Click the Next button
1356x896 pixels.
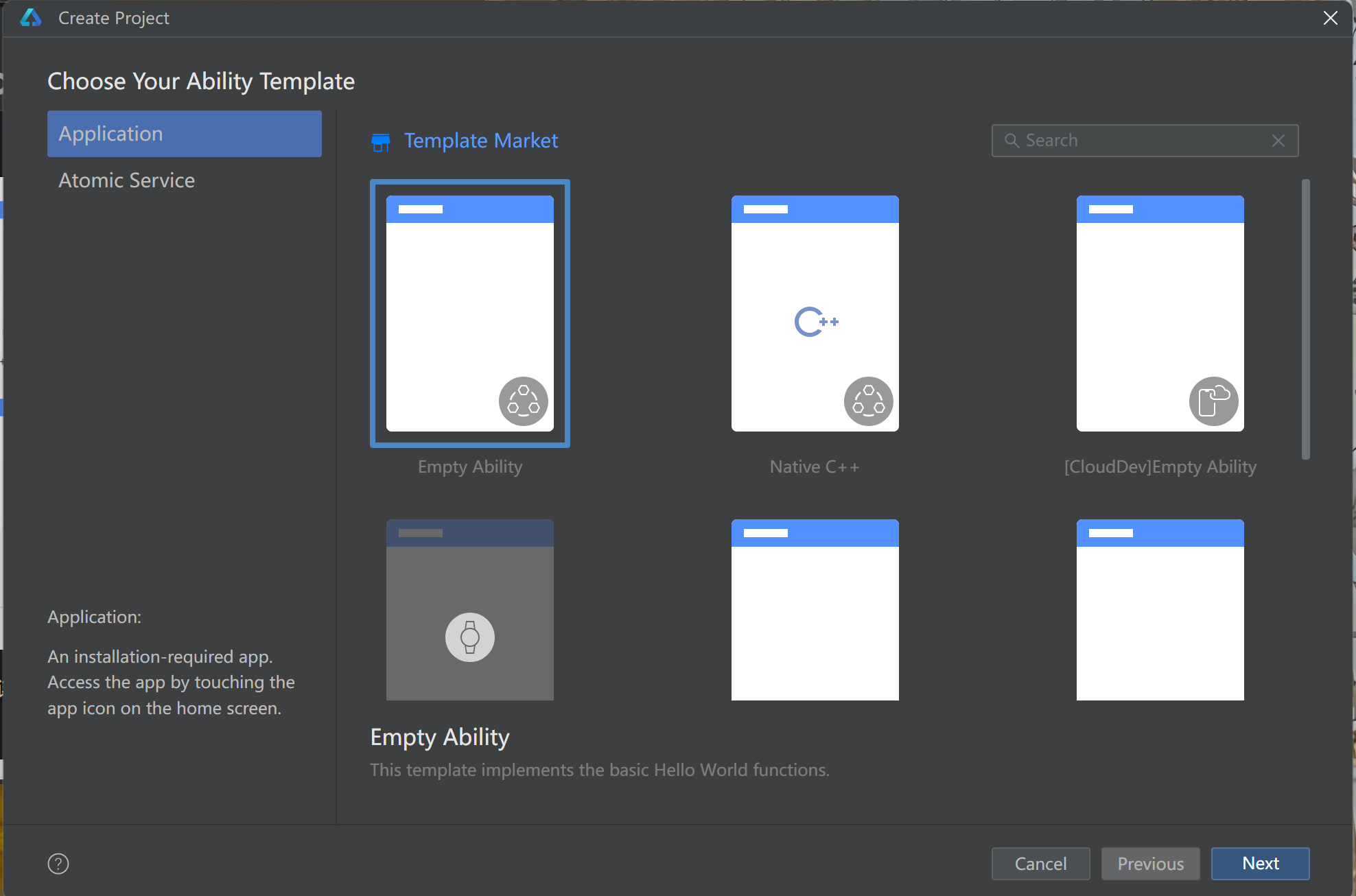point(1261,864)
